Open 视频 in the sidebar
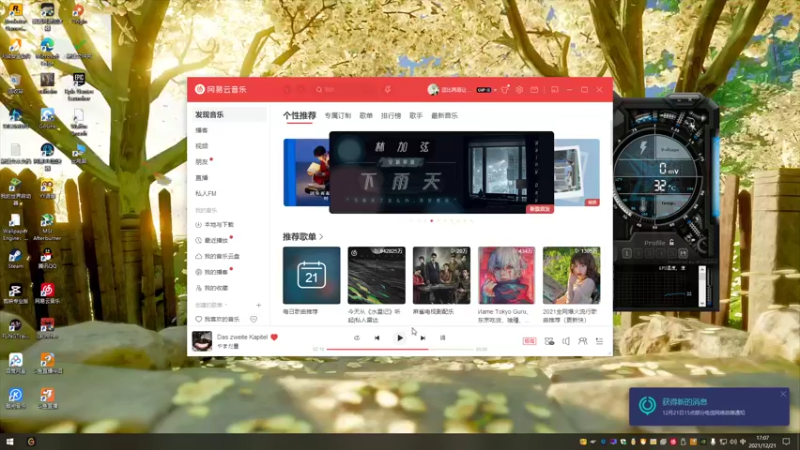The image size is (800, 450). pos(202,146)
